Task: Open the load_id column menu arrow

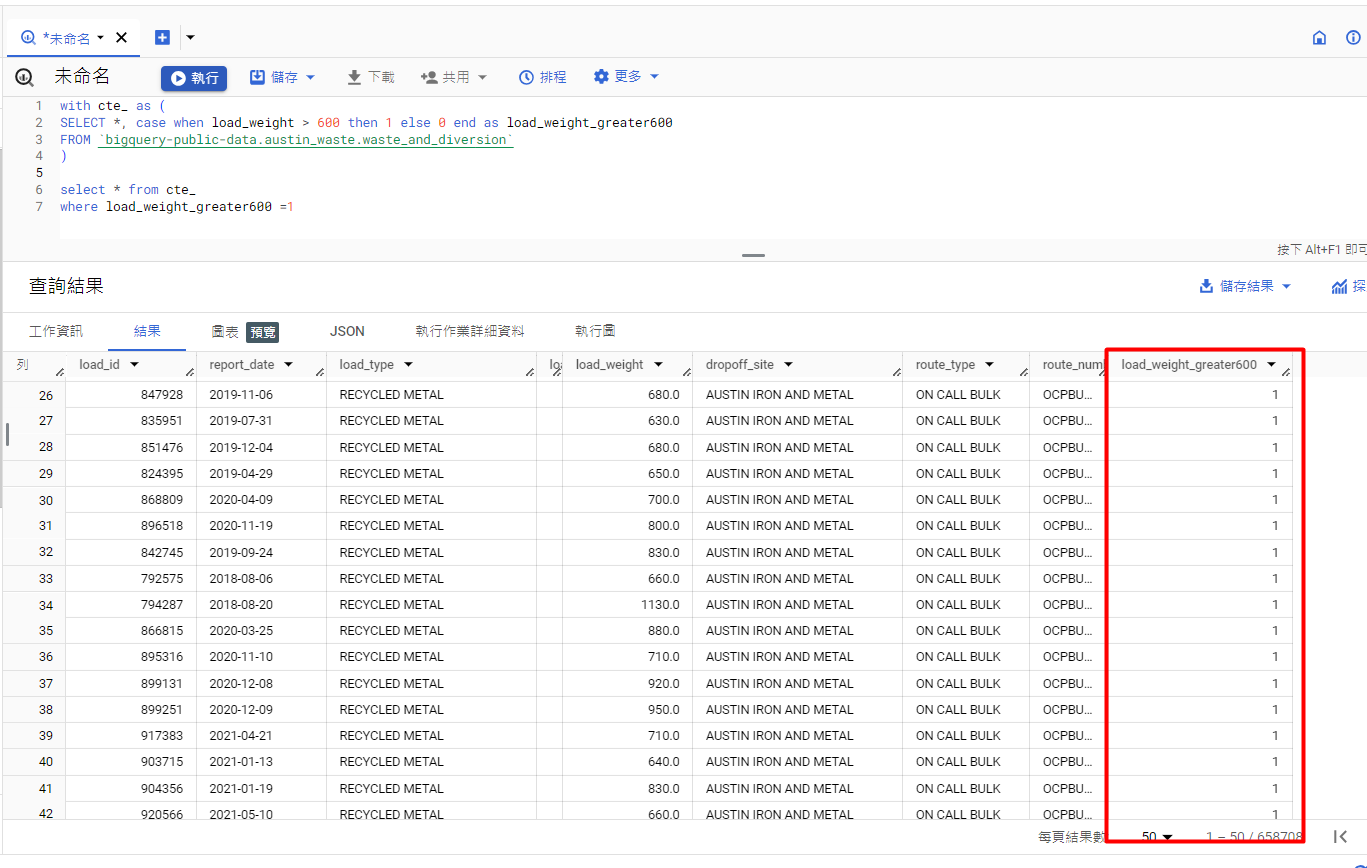Action: pos(134,365)
